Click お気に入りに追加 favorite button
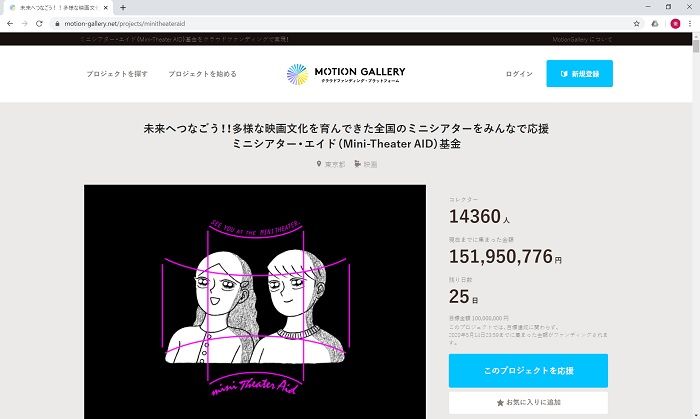The image size is (700, 419). 528,402
